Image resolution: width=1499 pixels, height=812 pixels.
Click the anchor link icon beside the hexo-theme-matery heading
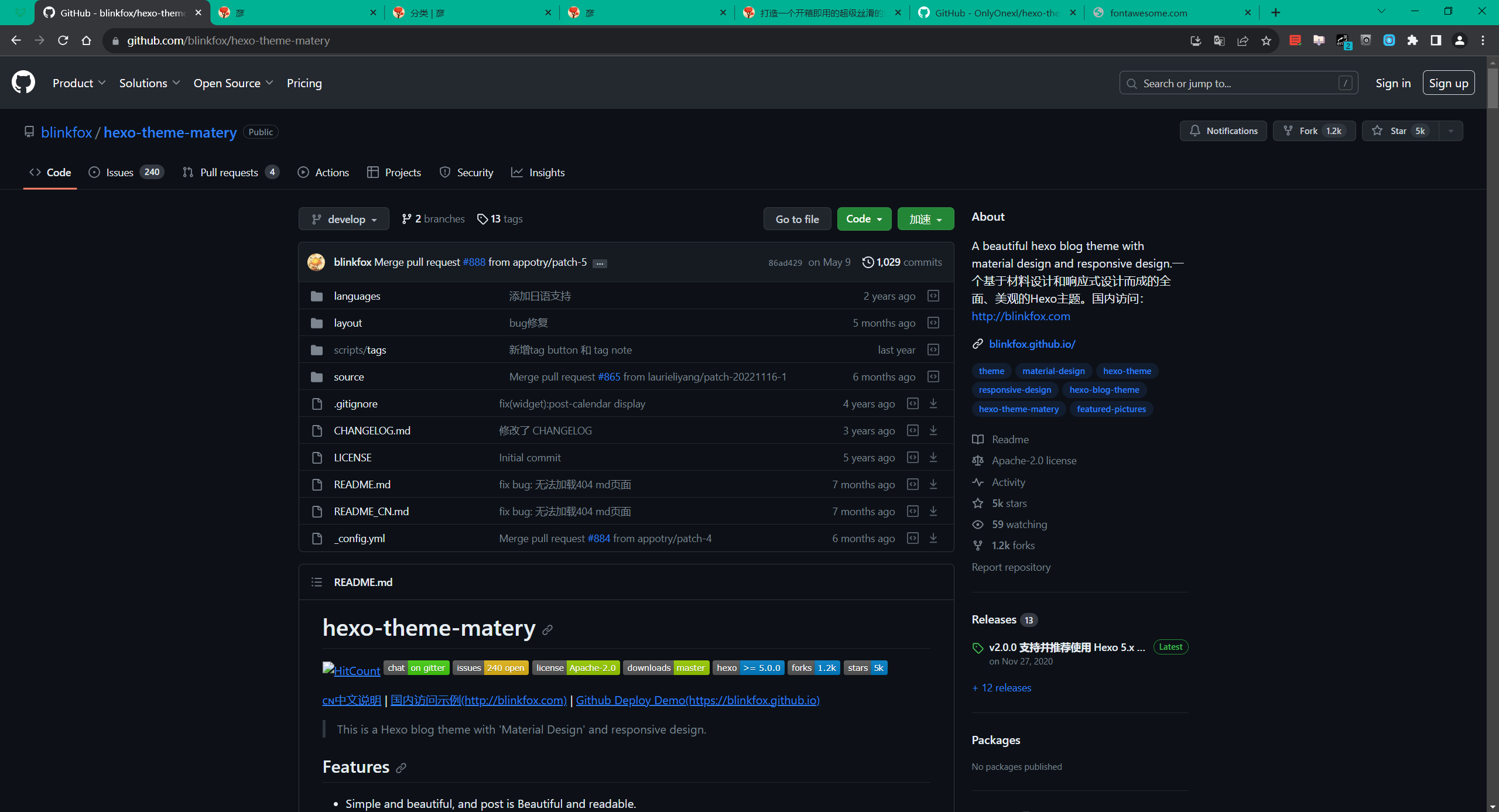click(547, 629)
